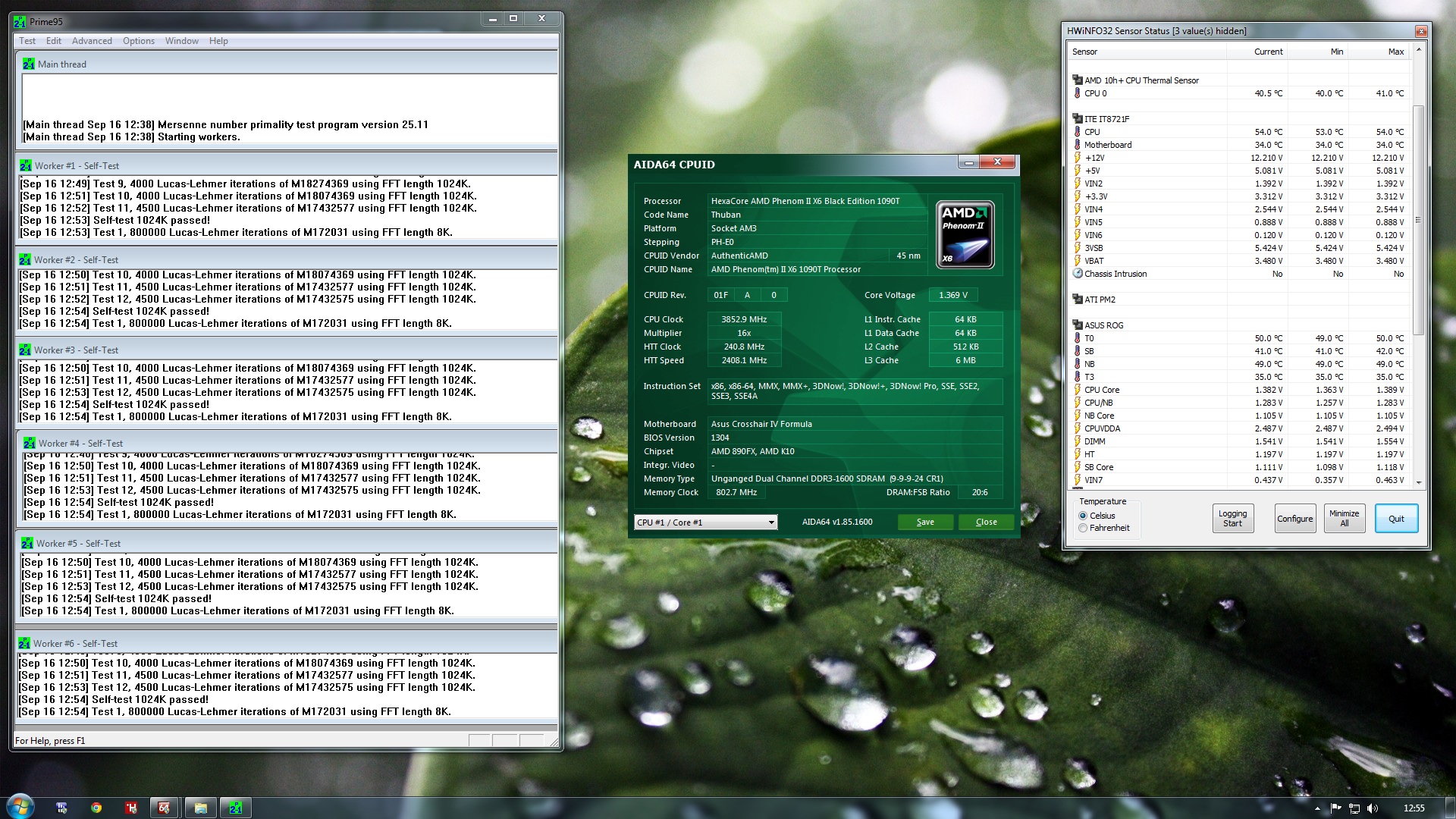Click CPU 0 thermometer icon in HWiNFO
1456x819 pixels.
click(x=1078, y=93)
